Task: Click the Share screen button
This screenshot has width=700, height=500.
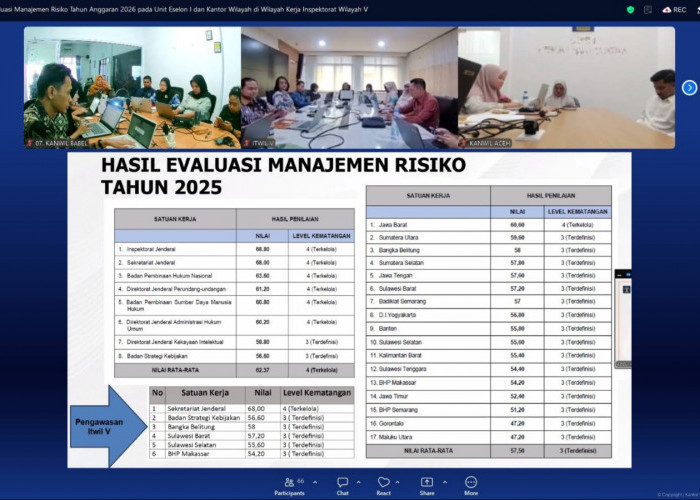Action: (x=427, y=486)
